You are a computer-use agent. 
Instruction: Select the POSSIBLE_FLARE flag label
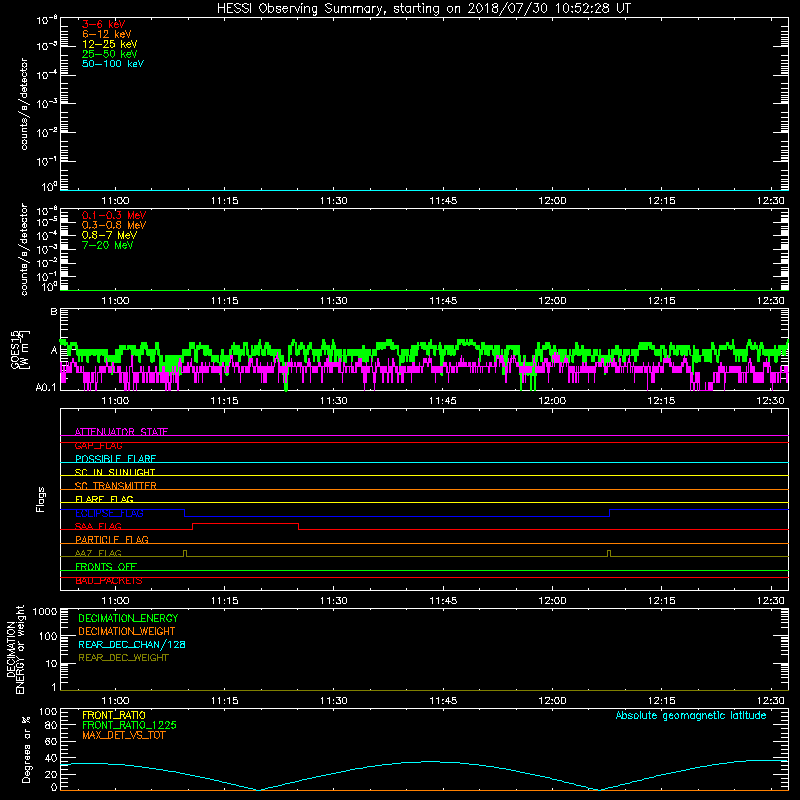pyautogui.click(x=115, y=459)
